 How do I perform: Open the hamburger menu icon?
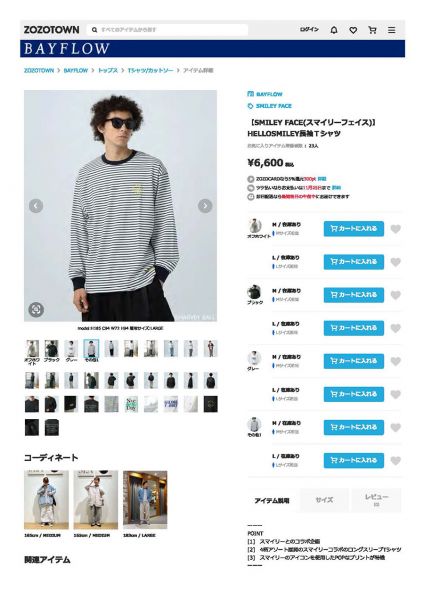[x=391, y=30]
